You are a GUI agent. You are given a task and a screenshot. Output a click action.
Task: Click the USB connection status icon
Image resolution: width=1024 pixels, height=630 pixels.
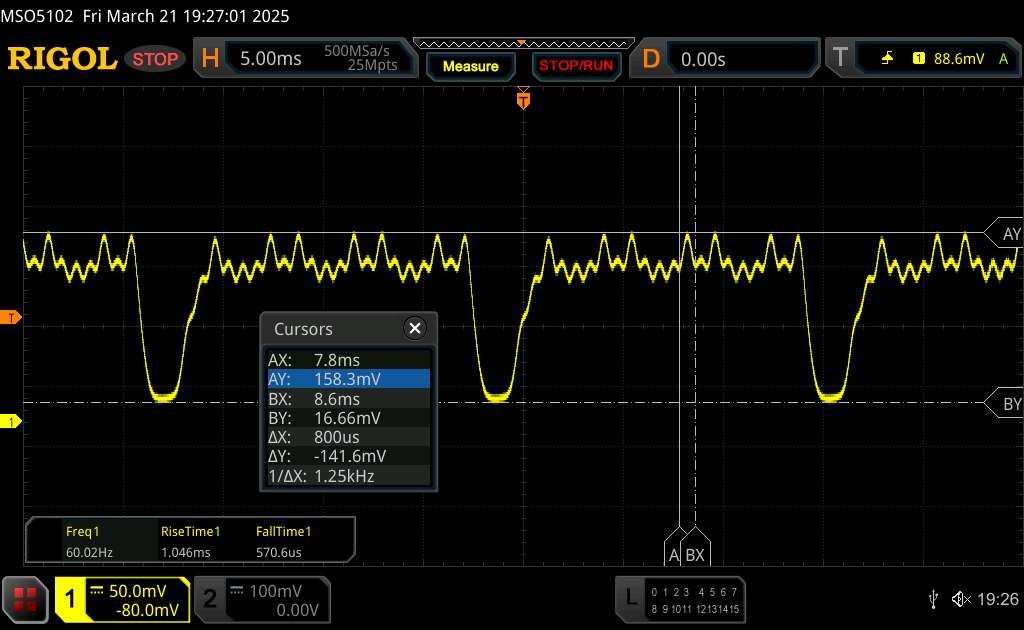[x=933, y=599]
